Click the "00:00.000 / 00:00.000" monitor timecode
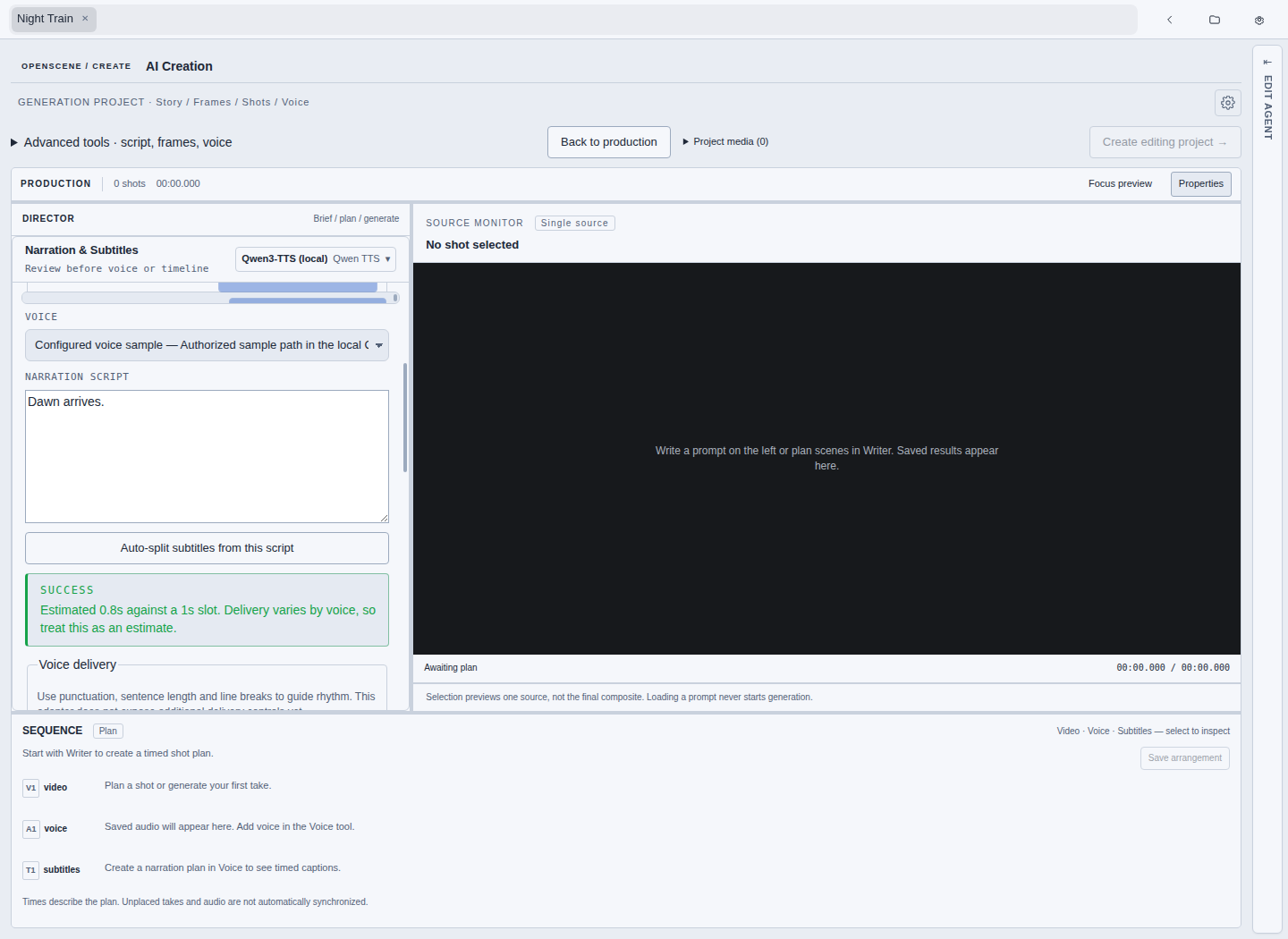Image resolution: width=1288 pixels, height=939 pixels. coord(1173,668)
